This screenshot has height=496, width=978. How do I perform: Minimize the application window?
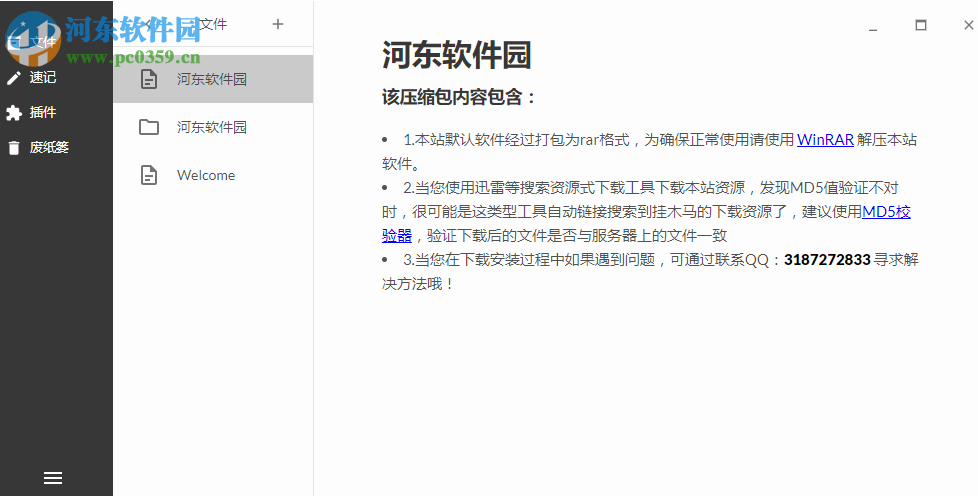pyautogui.click(x=873, y=29)
